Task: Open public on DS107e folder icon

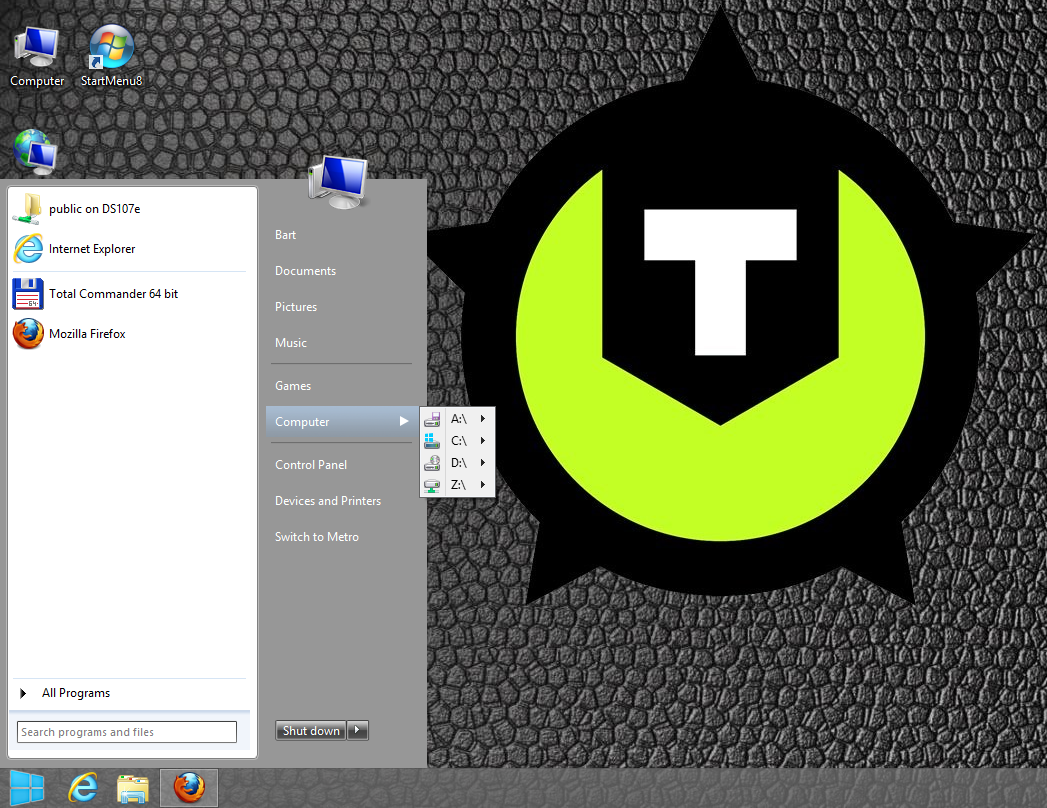Action: coord(27,208)
